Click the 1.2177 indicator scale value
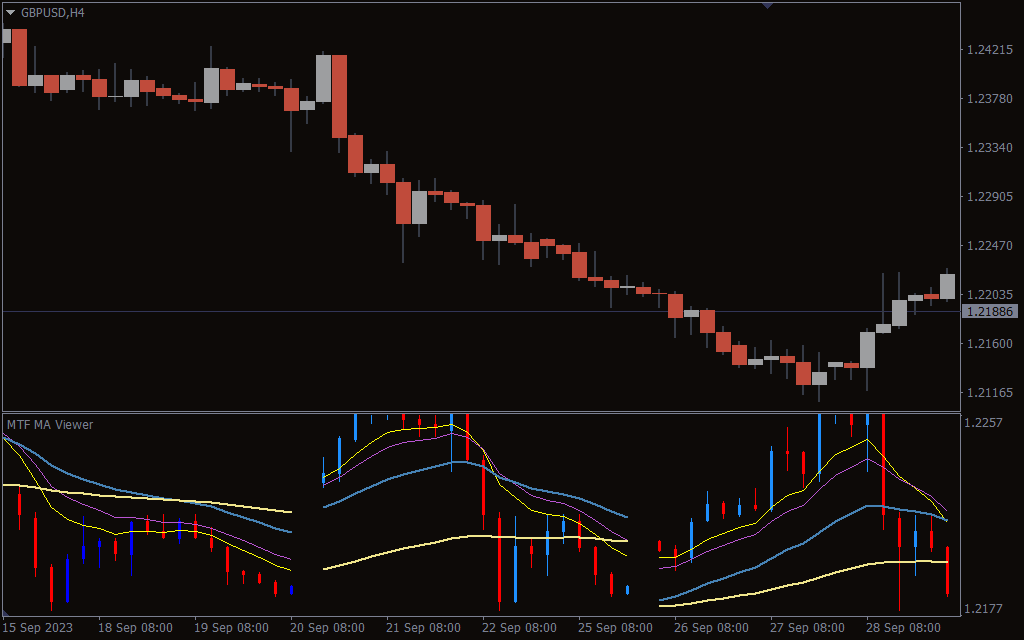The image size is (1024, 640). [x=983, y=609]
